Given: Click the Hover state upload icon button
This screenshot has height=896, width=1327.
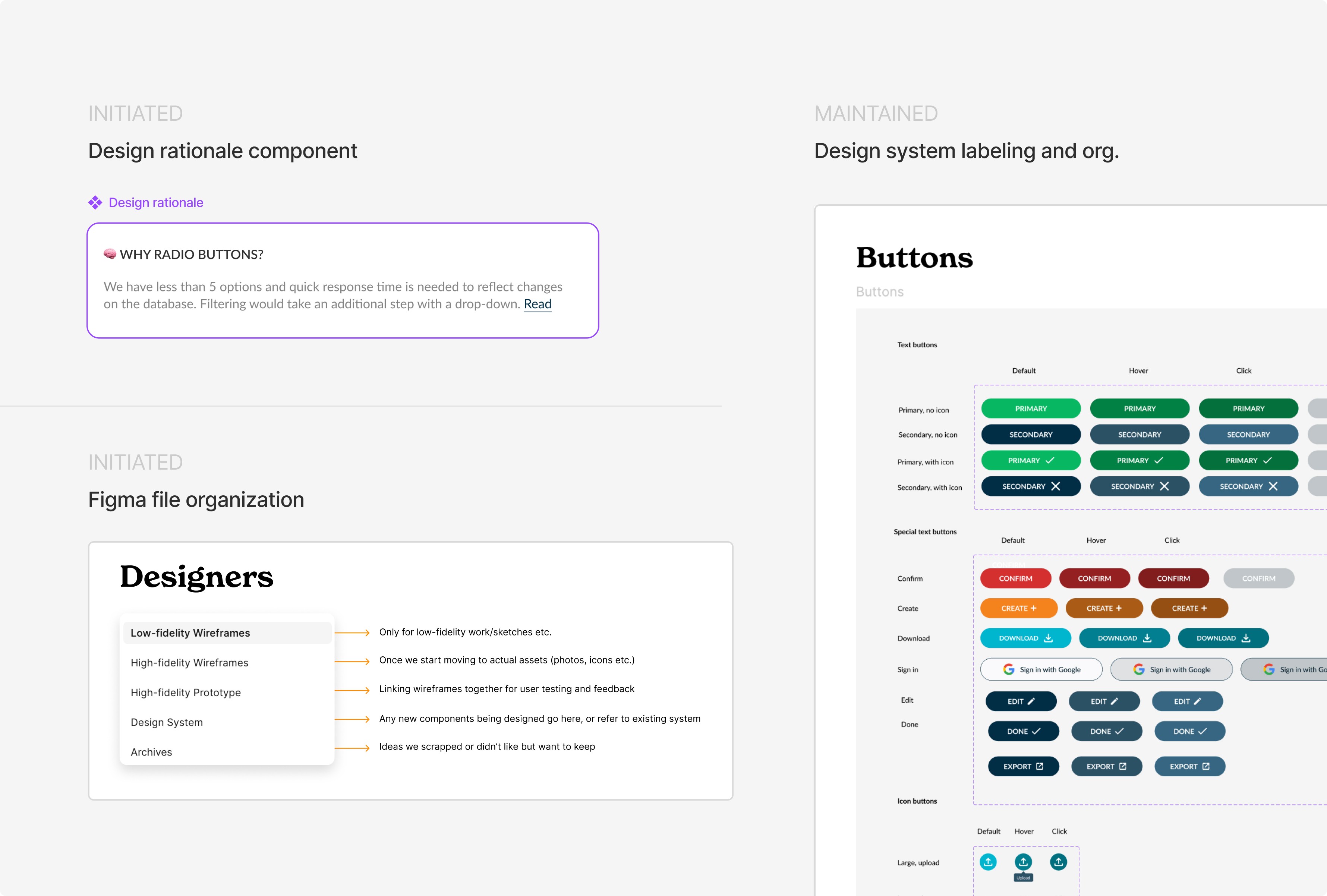Looking at the screenshot, I should pyautogui.click(x=1023, y=862).
